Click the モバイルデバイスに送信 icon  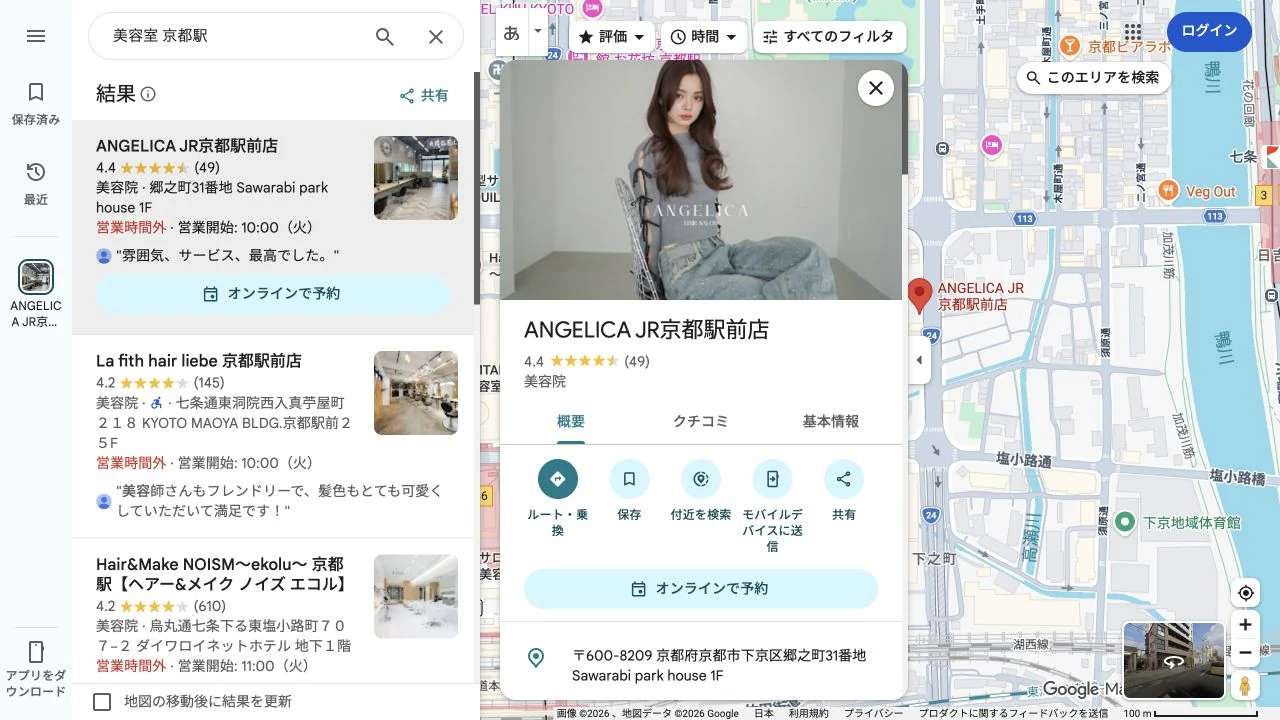click(772, 479)
